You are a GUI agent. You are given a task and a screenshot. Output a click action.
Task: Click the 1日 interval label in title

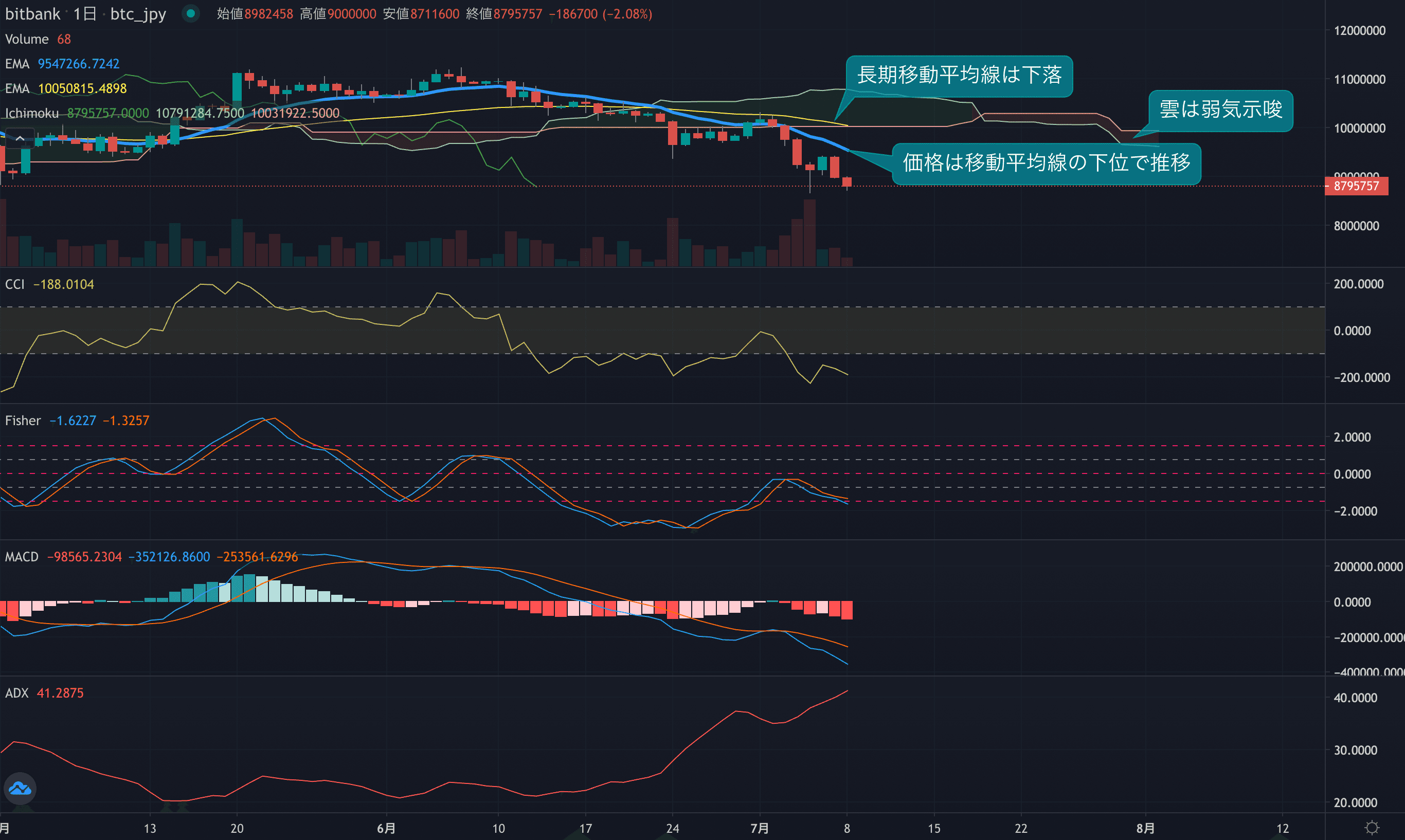click(85, 13)
